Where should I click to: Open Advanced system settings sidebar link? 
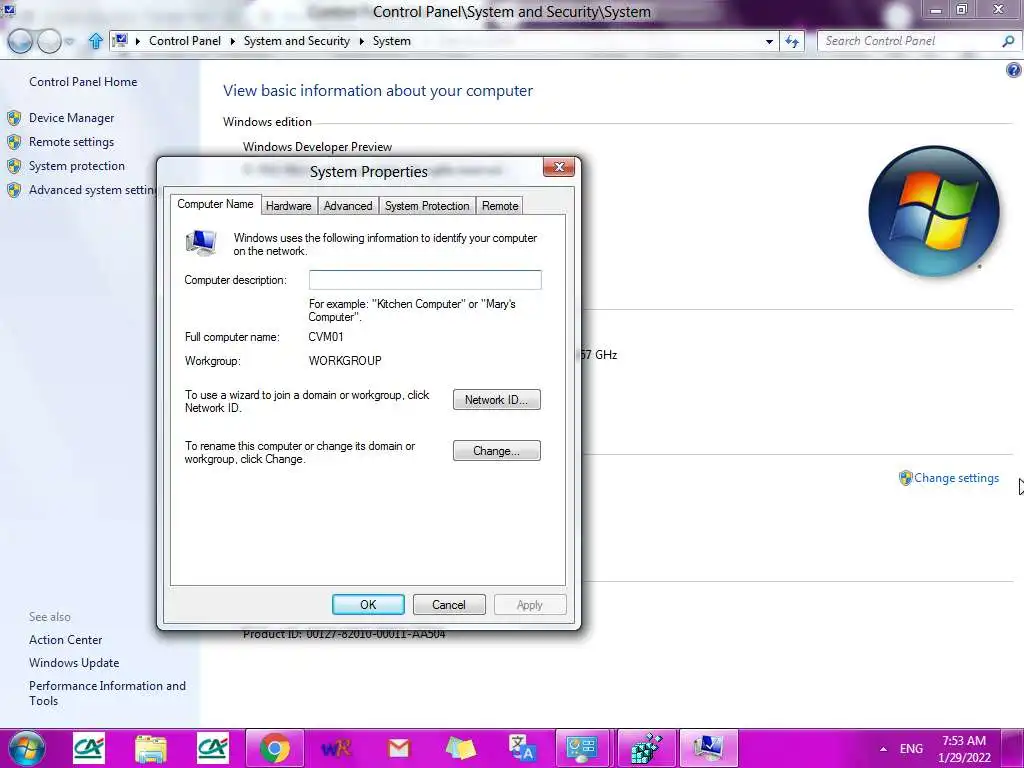(92, 189)
